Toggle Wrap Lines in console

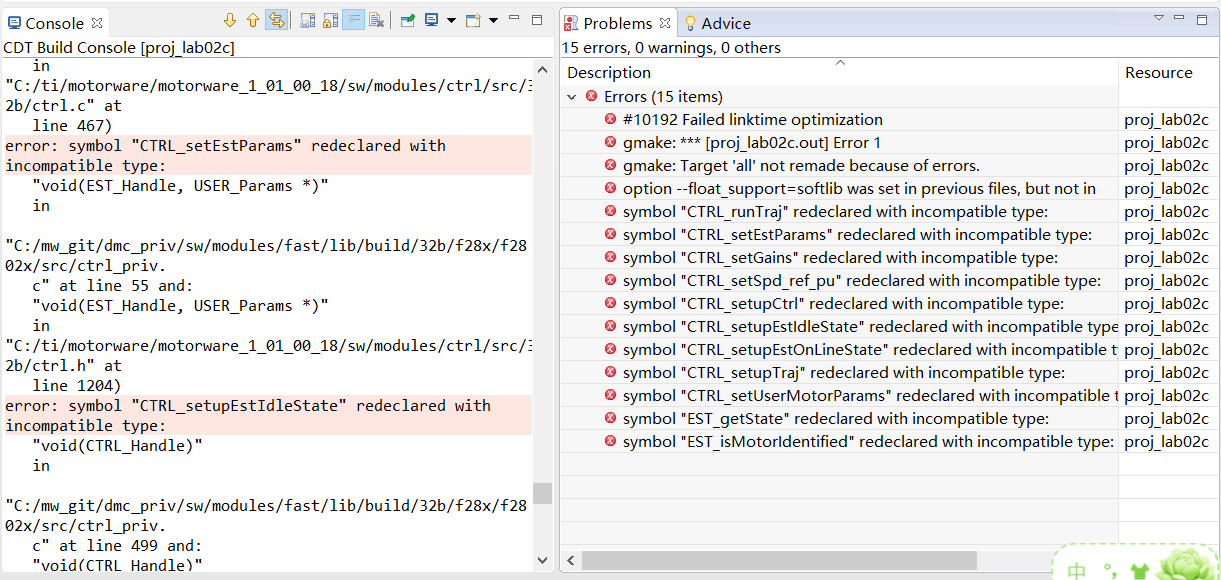[x=353, y=20]
